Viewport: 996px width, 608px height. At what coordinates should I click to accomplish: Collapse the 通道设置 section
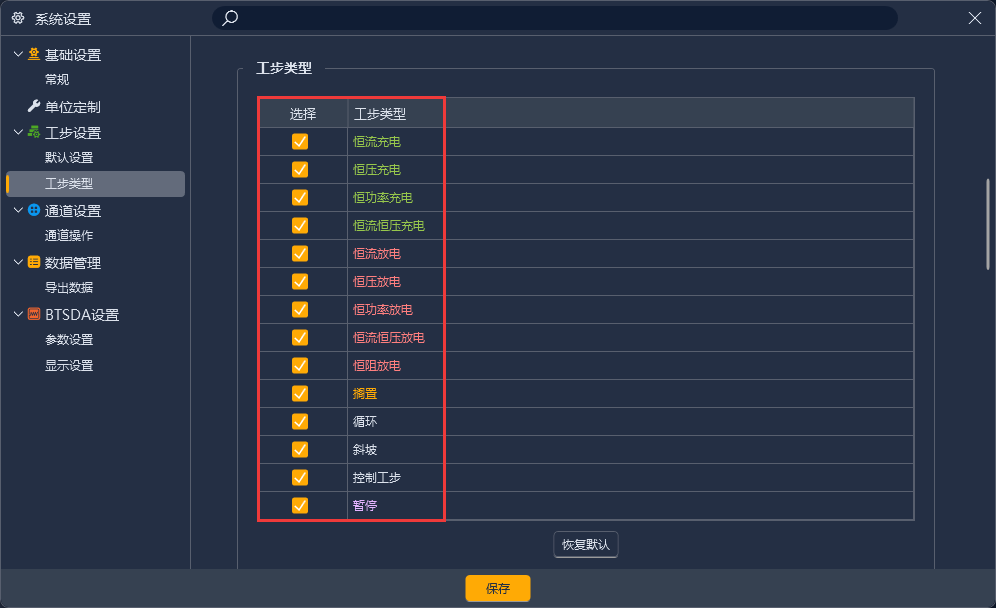(16, 210)
